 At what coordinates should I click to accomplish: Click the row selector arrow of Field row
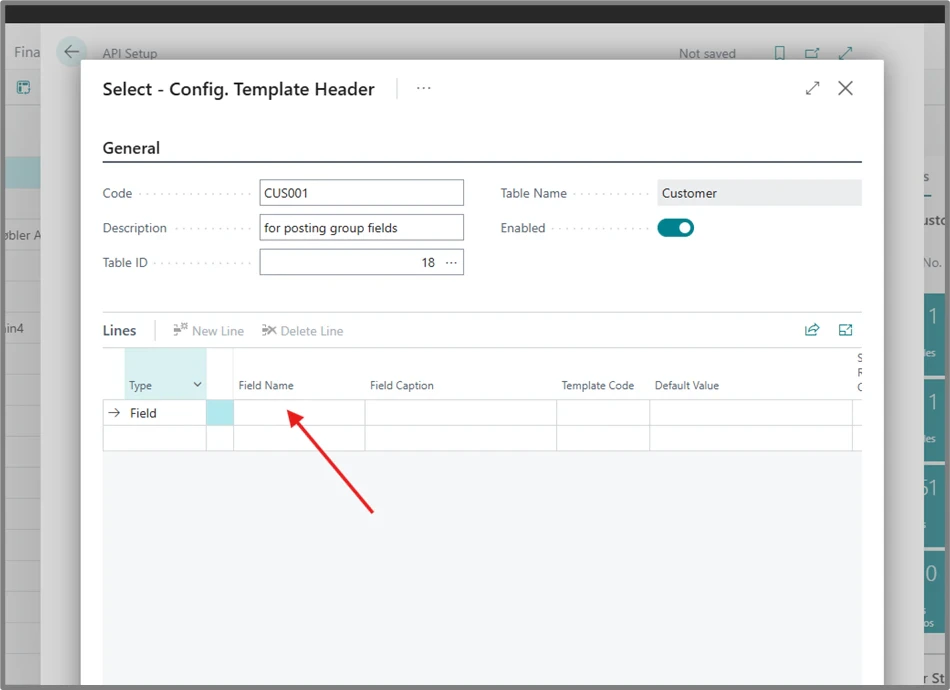coord(114,413)
